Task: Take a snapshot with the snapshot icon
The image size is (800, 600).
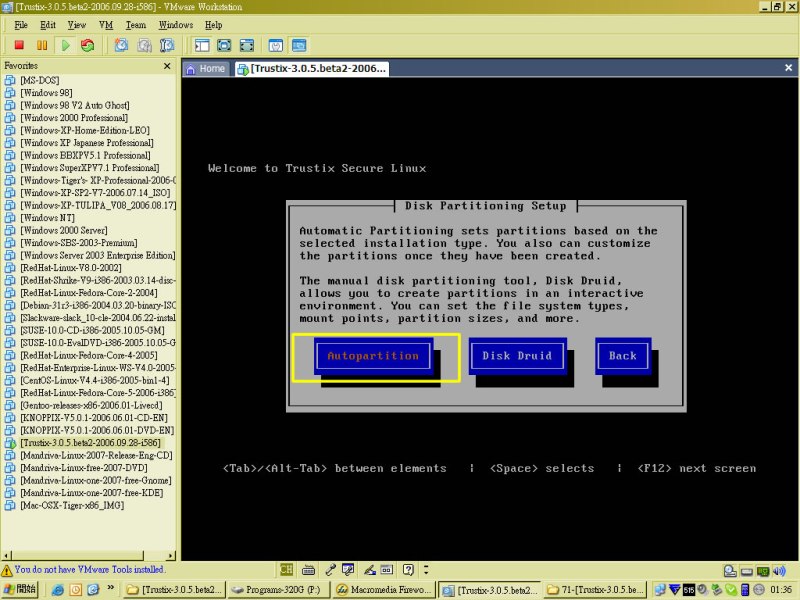Action: pyautogui.click(x=121, y=45)
